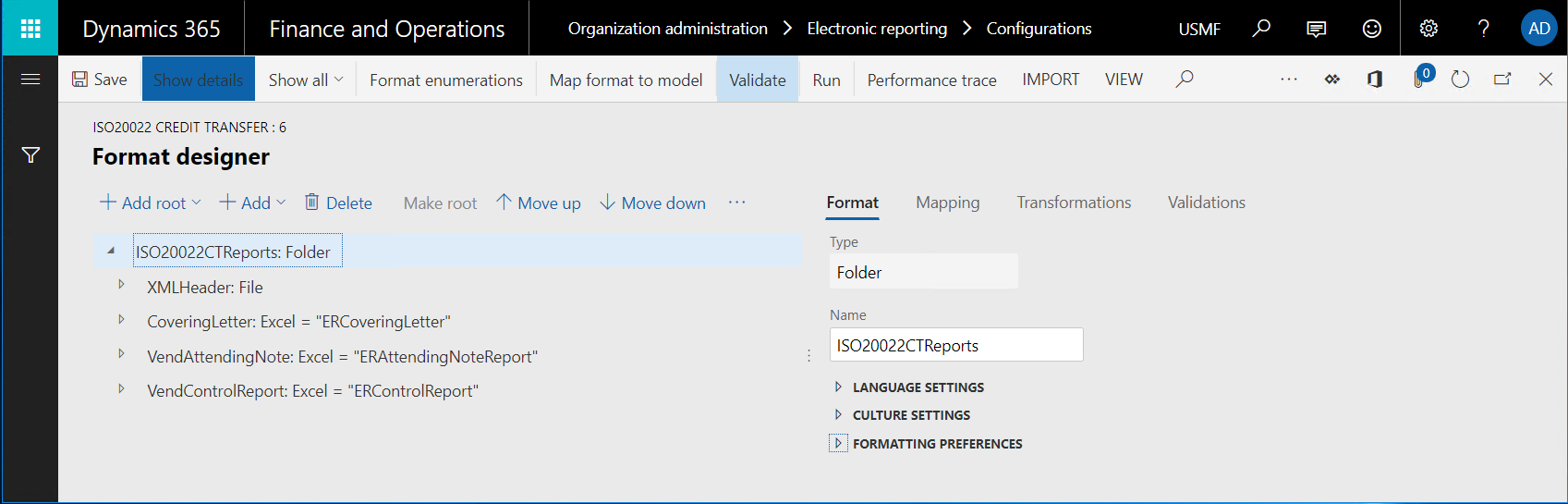This screenshot has width=1568, height=504.
Task: Click Configurations breadcrumb
Action: click(x=1039, y=29)
